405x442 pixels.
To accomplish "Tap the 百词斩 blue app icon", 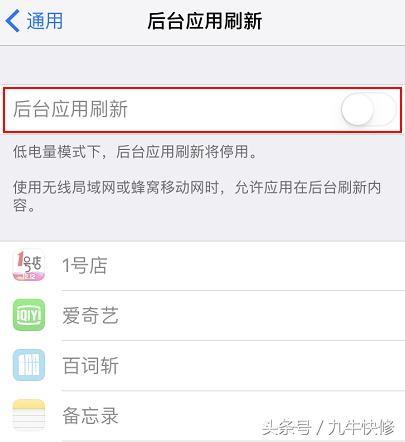I will tap(29, 365).
